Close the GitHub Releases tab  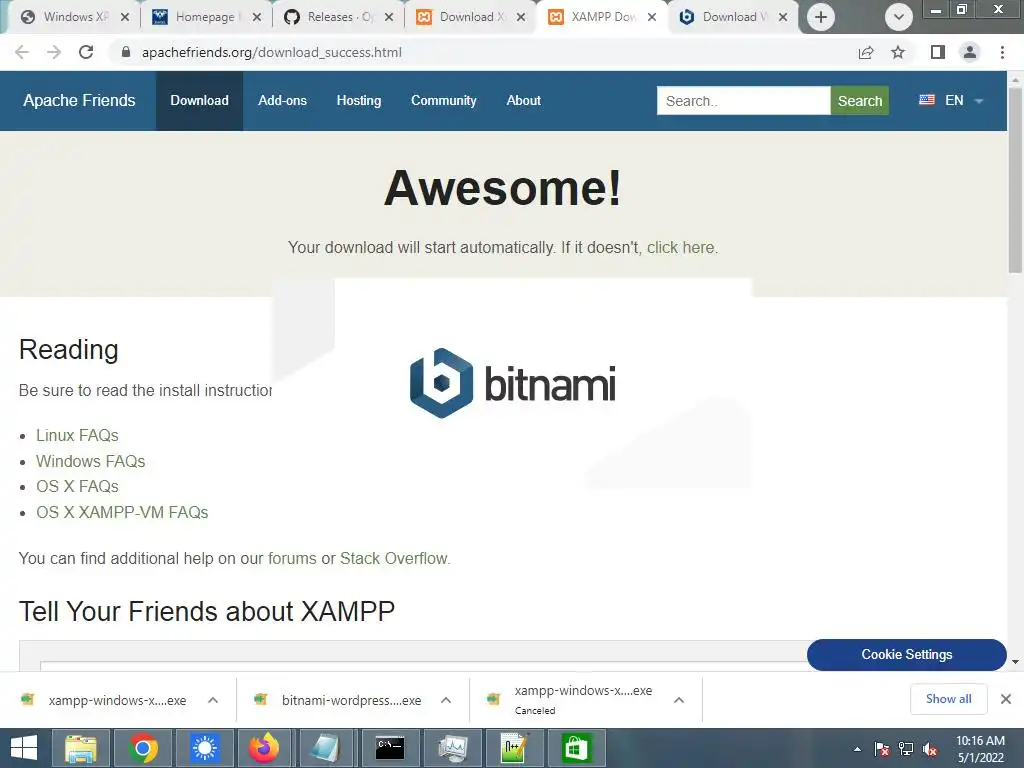389,17
